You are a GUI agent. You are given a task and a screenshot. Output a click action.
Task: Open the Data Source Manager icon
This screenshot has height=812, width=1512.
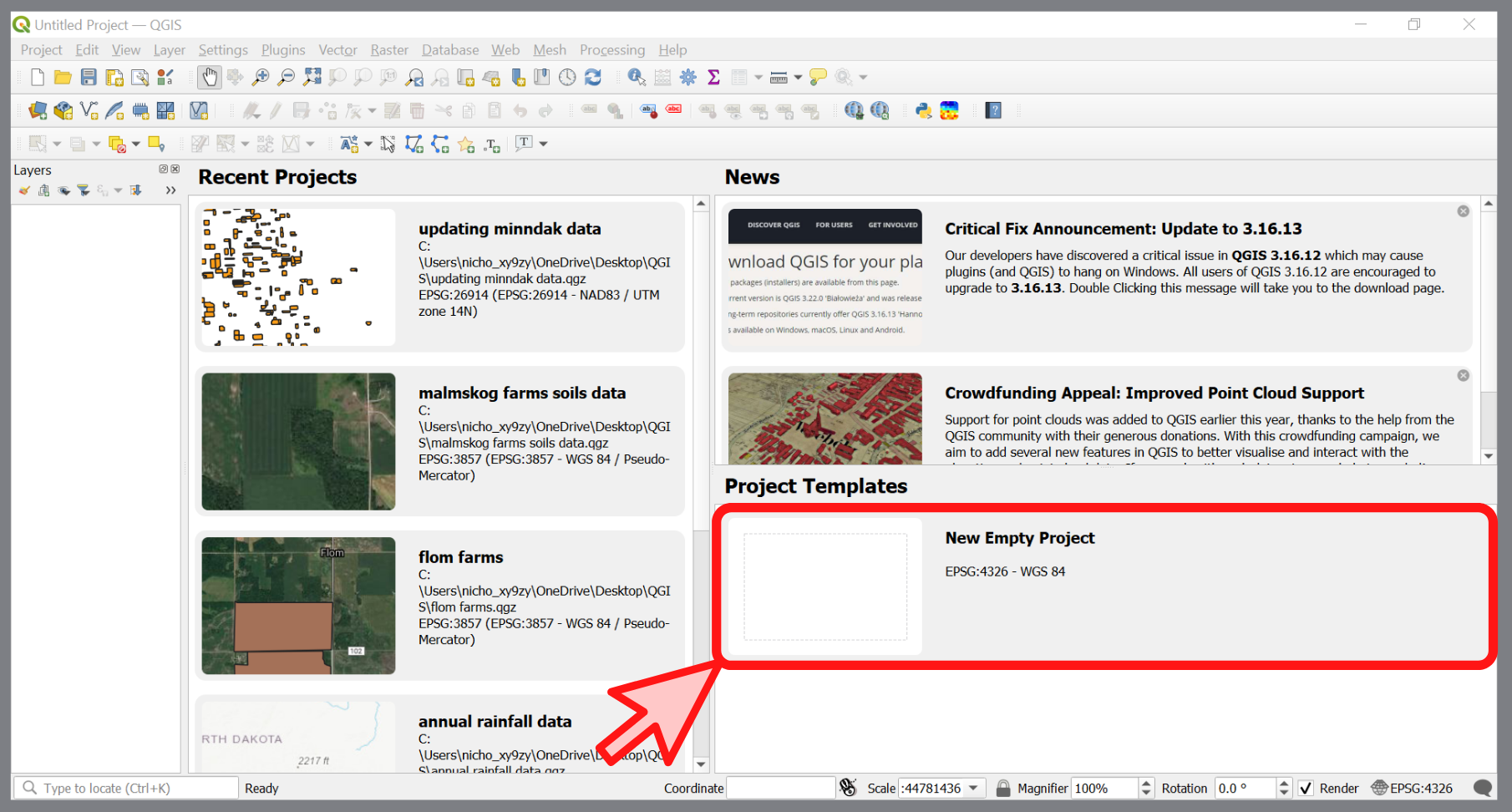[x=38, y=110]
